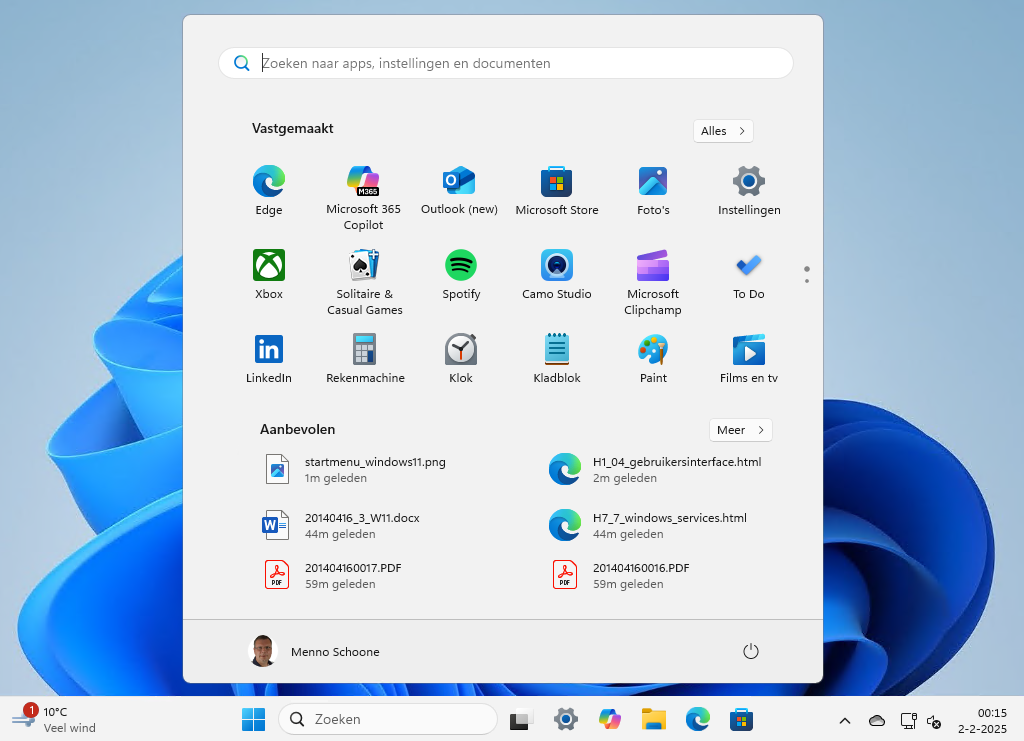Screen dimensions: 1024x741
Task: Click the OneDrive cloud tray icon
Action: (876, 721)
